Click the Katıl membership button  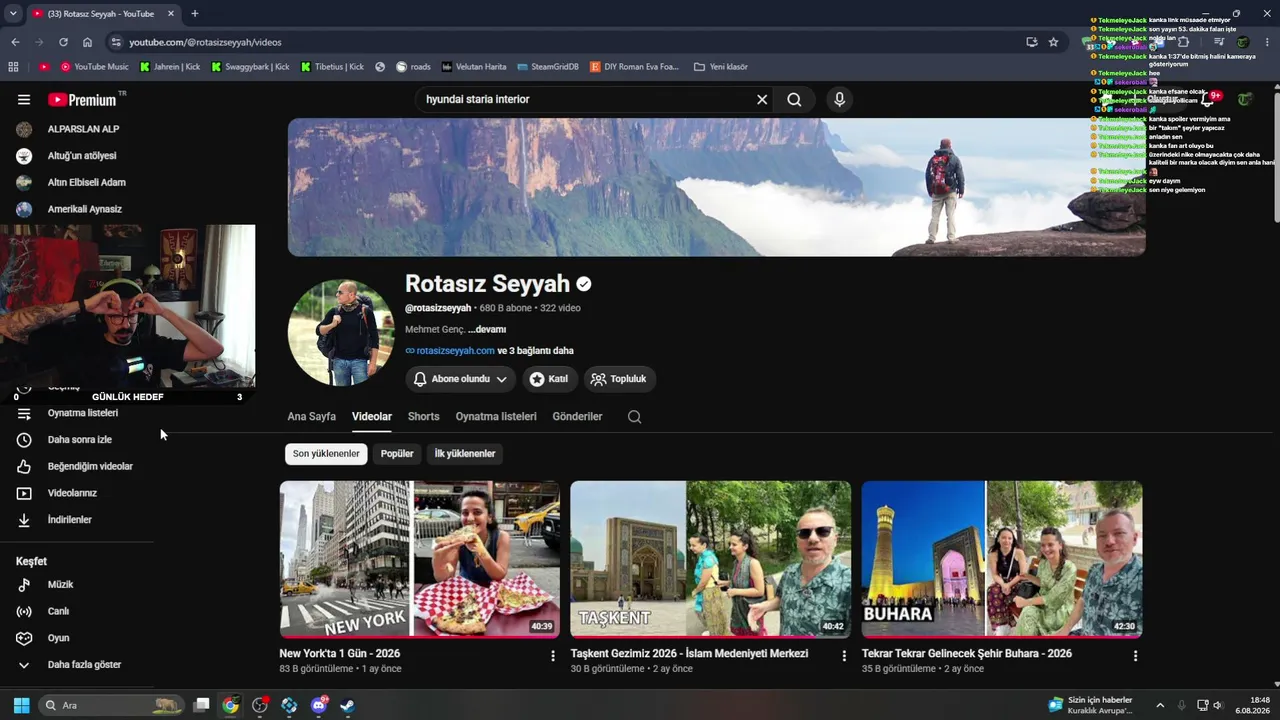tap(549, 379)
